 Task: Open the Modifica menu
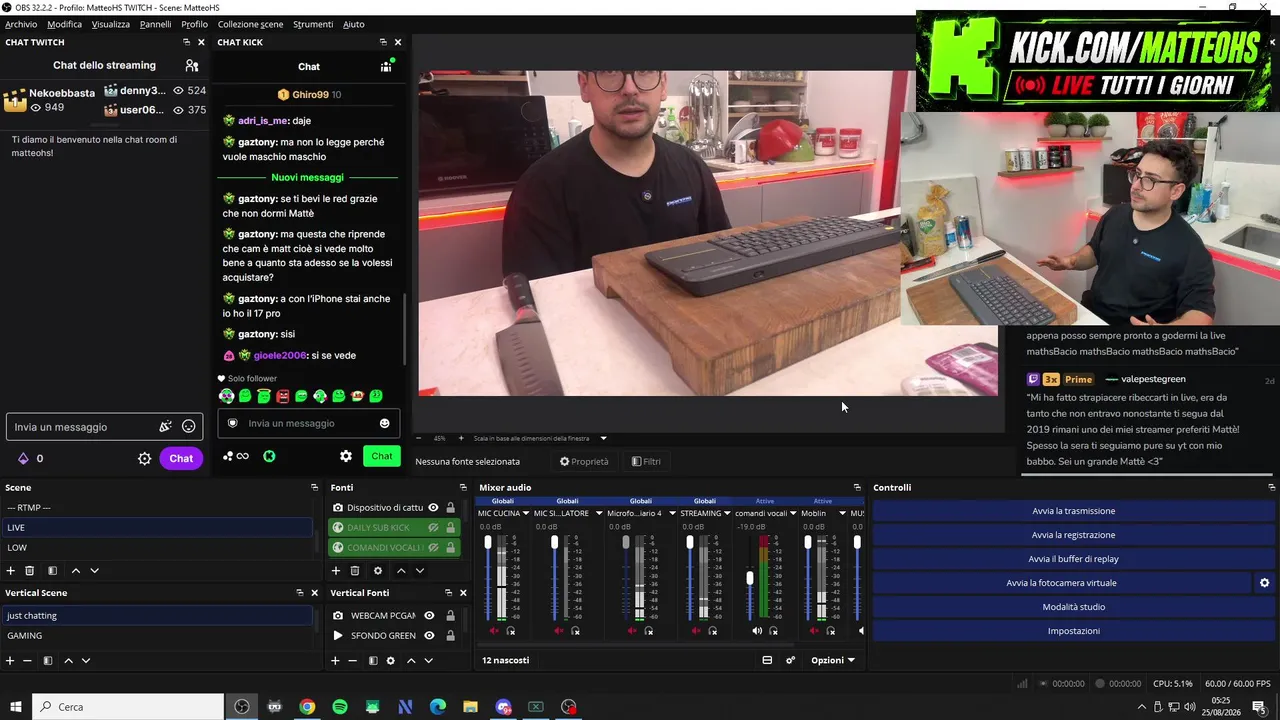tap(65, 24)
